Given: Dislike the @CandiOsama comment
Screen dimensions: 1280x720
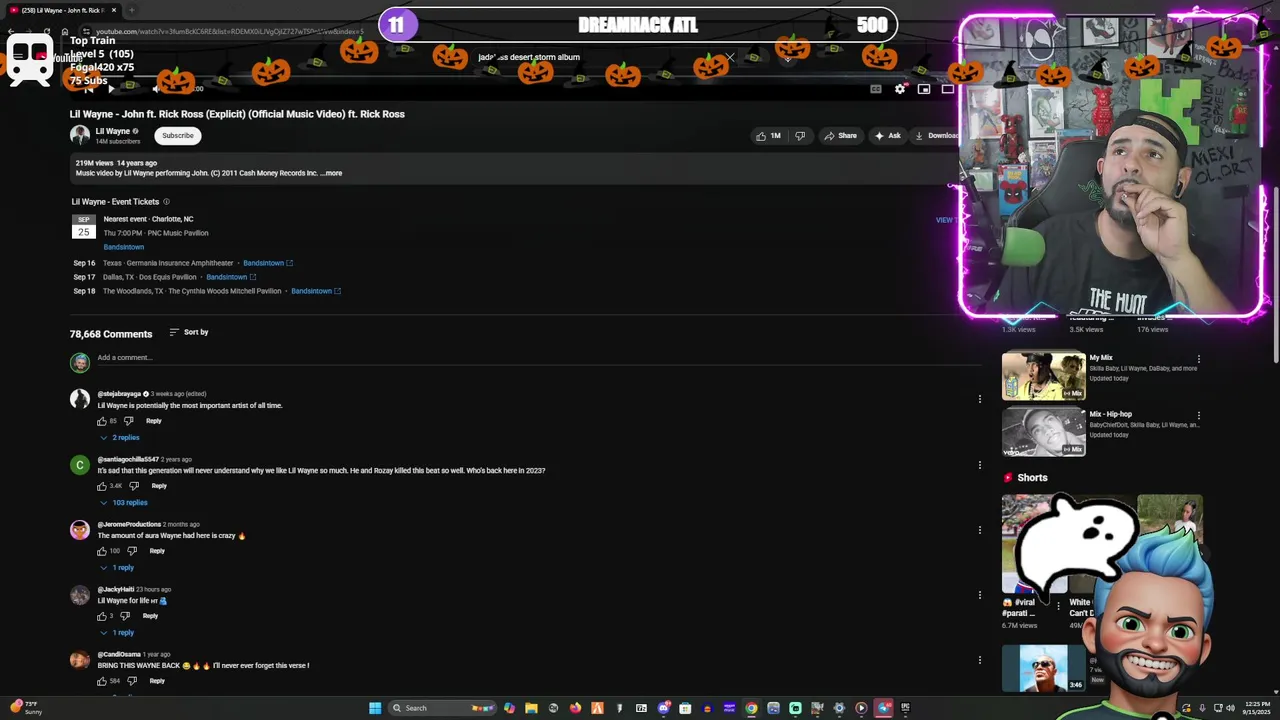Looking at the screenshot, I should 132,681.
